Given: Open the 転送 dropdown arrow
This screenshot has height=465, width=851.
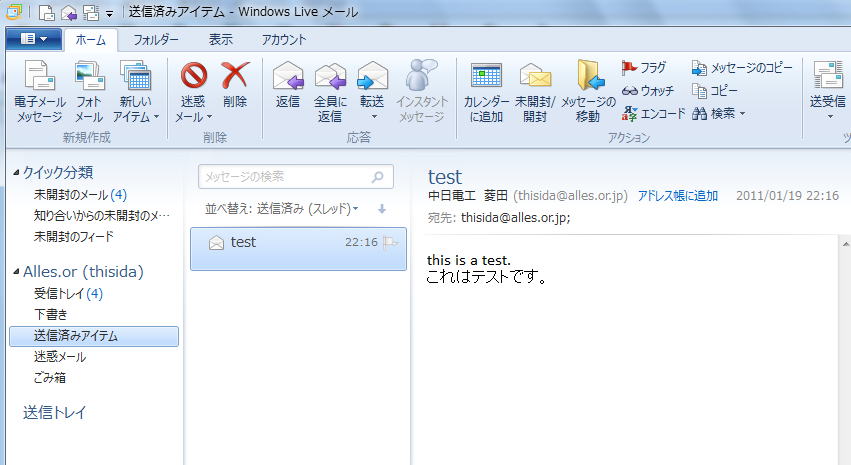Looking at the screenshot, I should [373, 117].
